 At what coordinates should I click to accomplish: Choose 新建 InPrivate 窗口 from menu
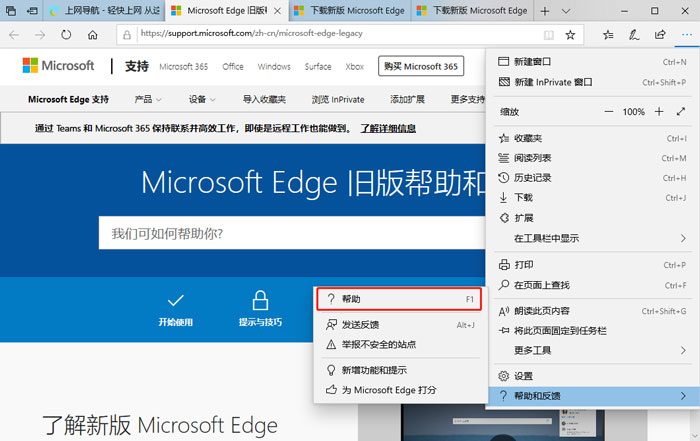[553, 82]
